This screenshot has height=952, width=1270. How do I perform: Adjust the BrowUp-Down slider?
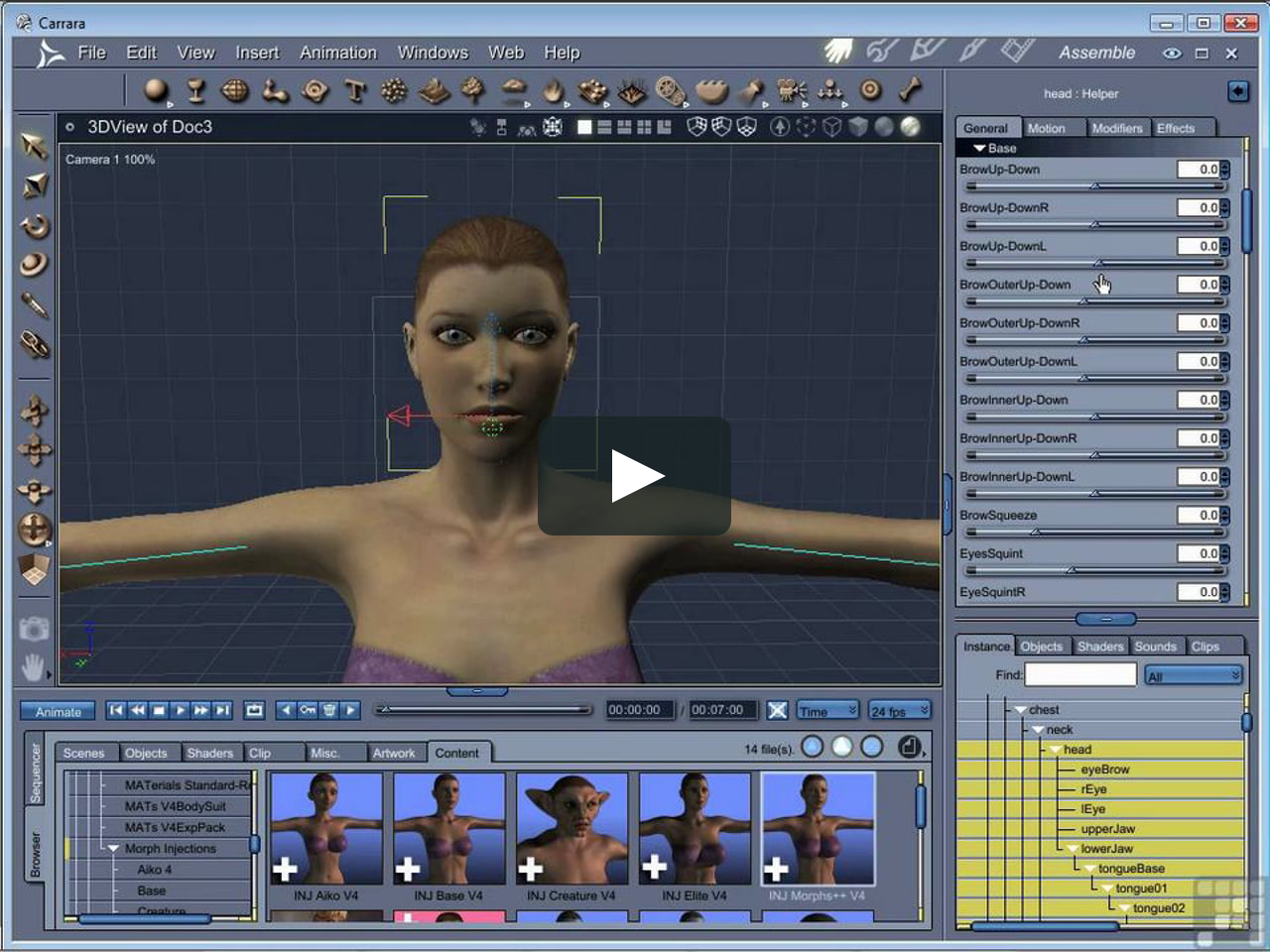1094,185
